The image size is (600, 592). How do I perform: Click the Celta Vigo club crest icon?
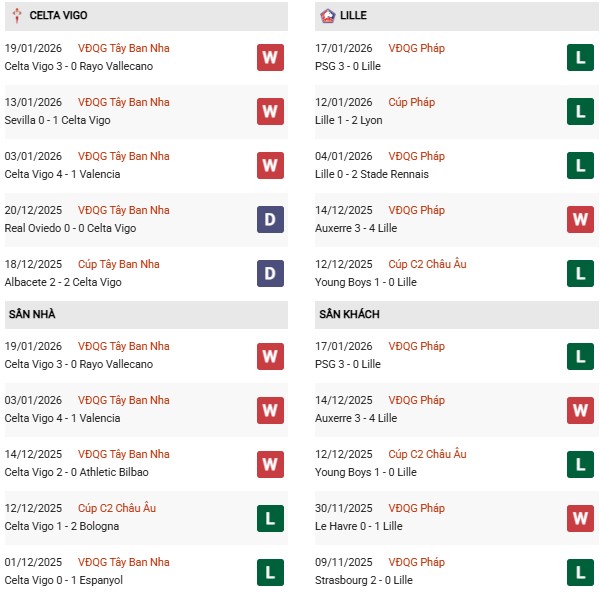click(16, 16)
